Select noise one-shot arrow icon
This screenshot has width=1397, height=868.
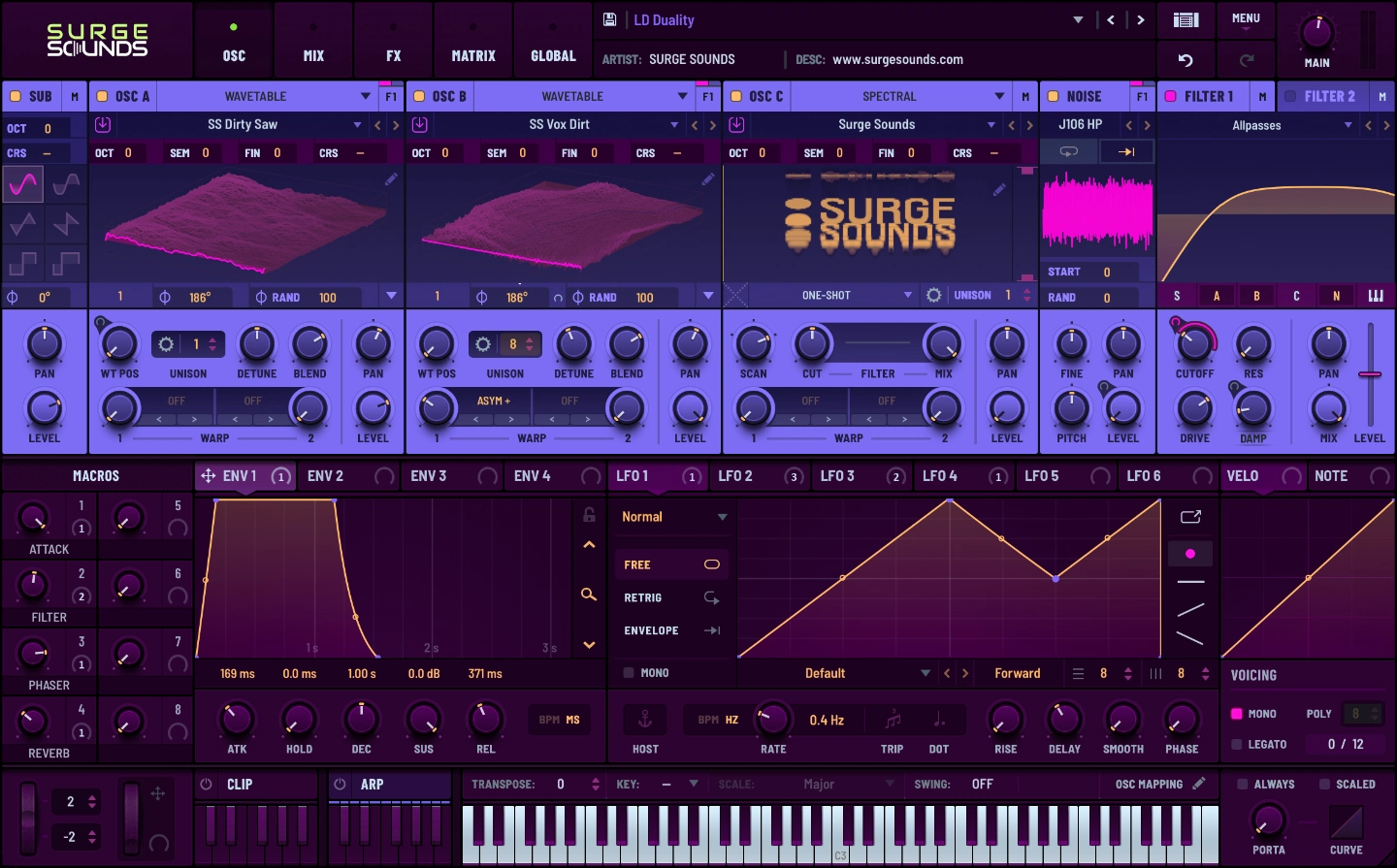[1126, 151]
